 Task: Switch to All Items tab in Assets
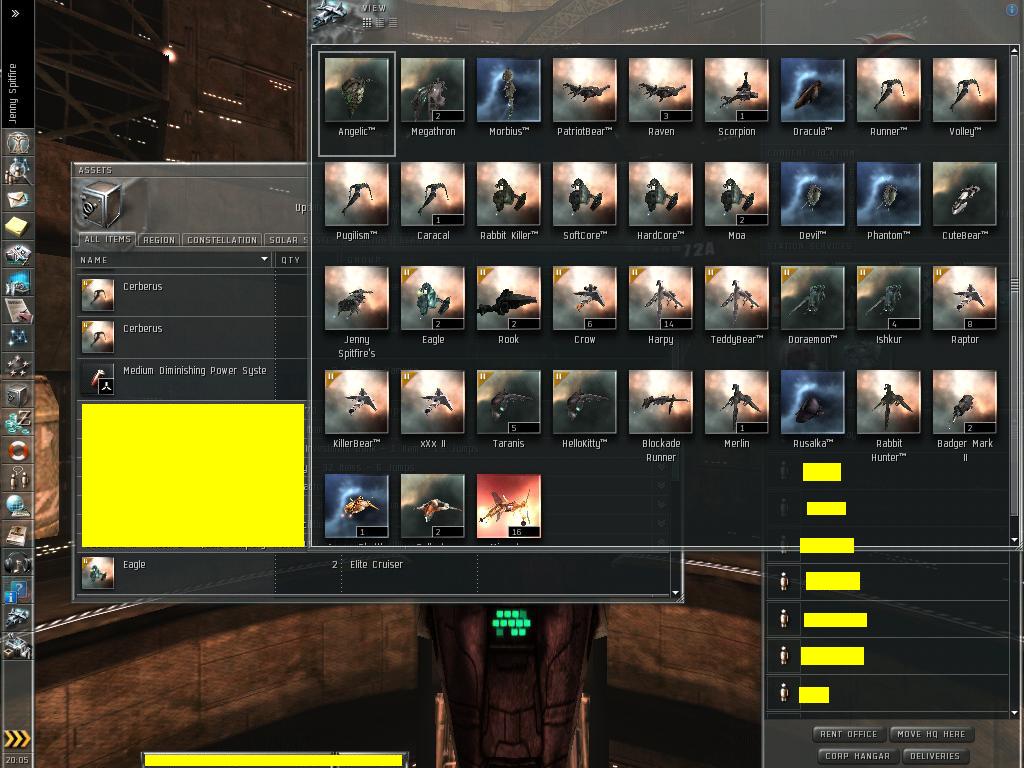pos(107,240)
